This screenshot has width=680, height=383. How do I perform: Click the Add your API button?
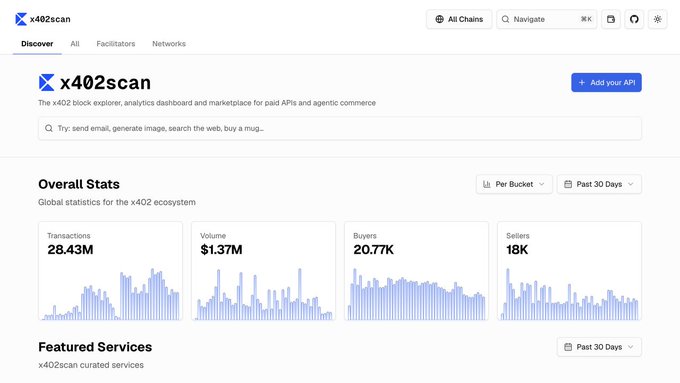point(606,82)
